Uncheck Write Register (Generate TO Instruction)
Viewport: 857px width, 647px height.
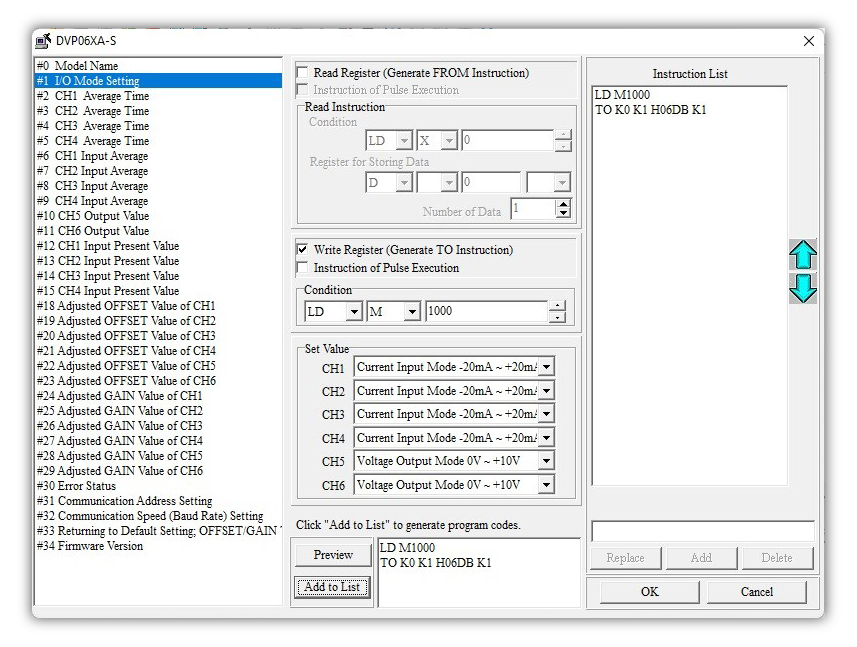tap(303, 250)
